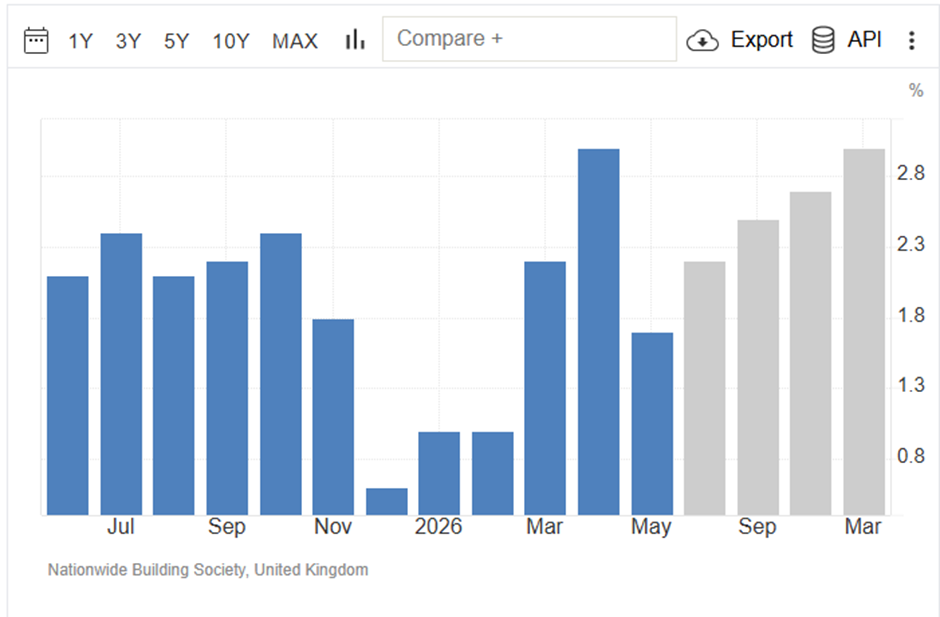
Task: Click the last gray bar above Mar
Action: point(864,332)
